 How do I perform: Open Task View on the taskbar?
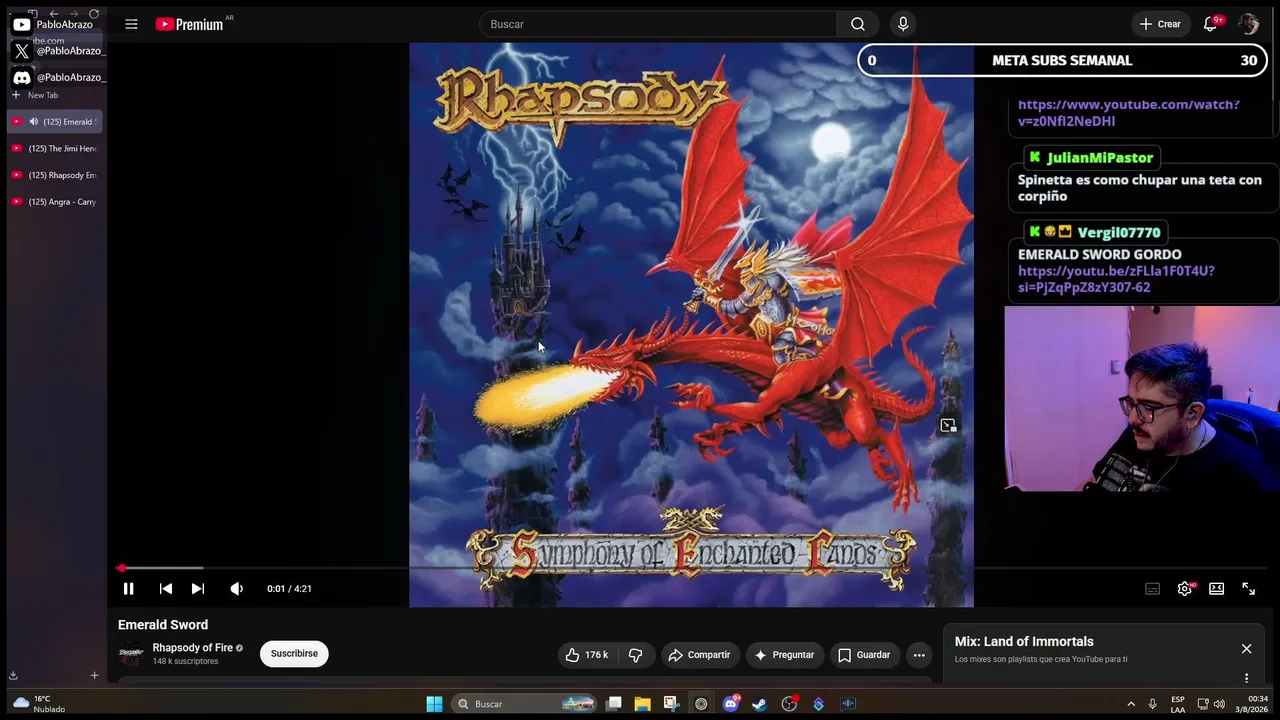pyautogui.click(x=614, y=704)
